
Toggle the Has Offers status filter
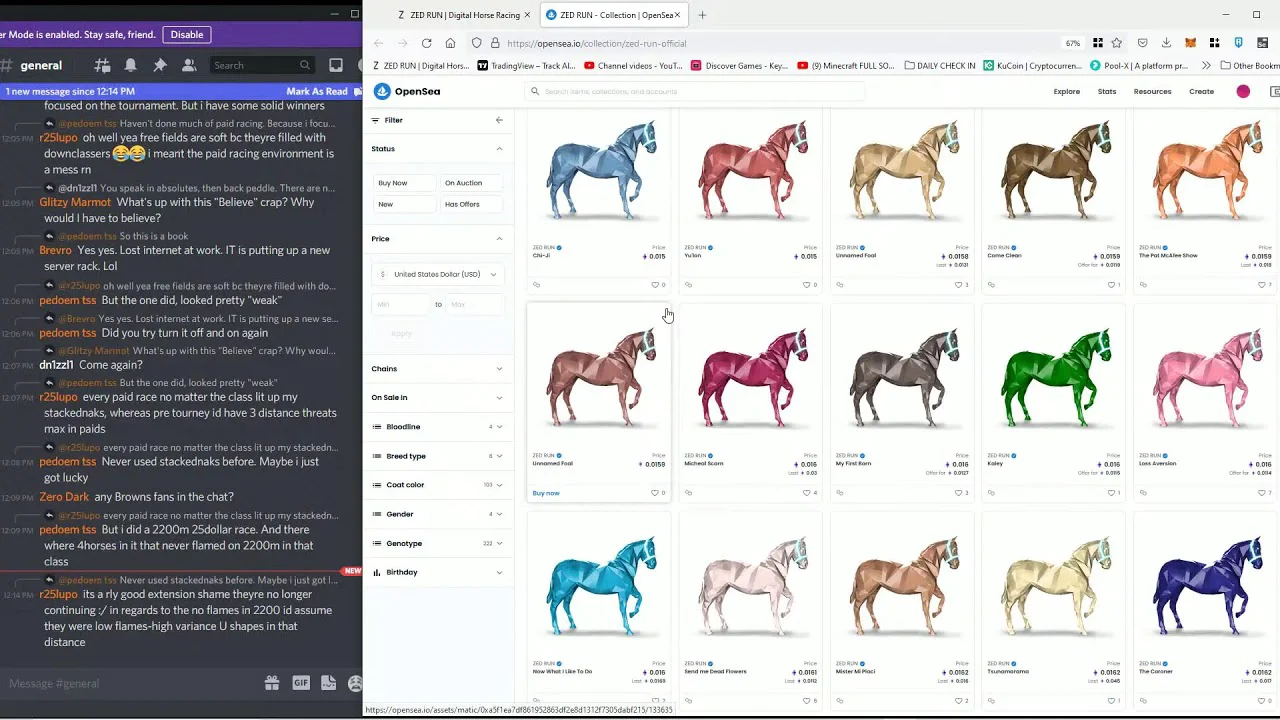click(472, 204)
